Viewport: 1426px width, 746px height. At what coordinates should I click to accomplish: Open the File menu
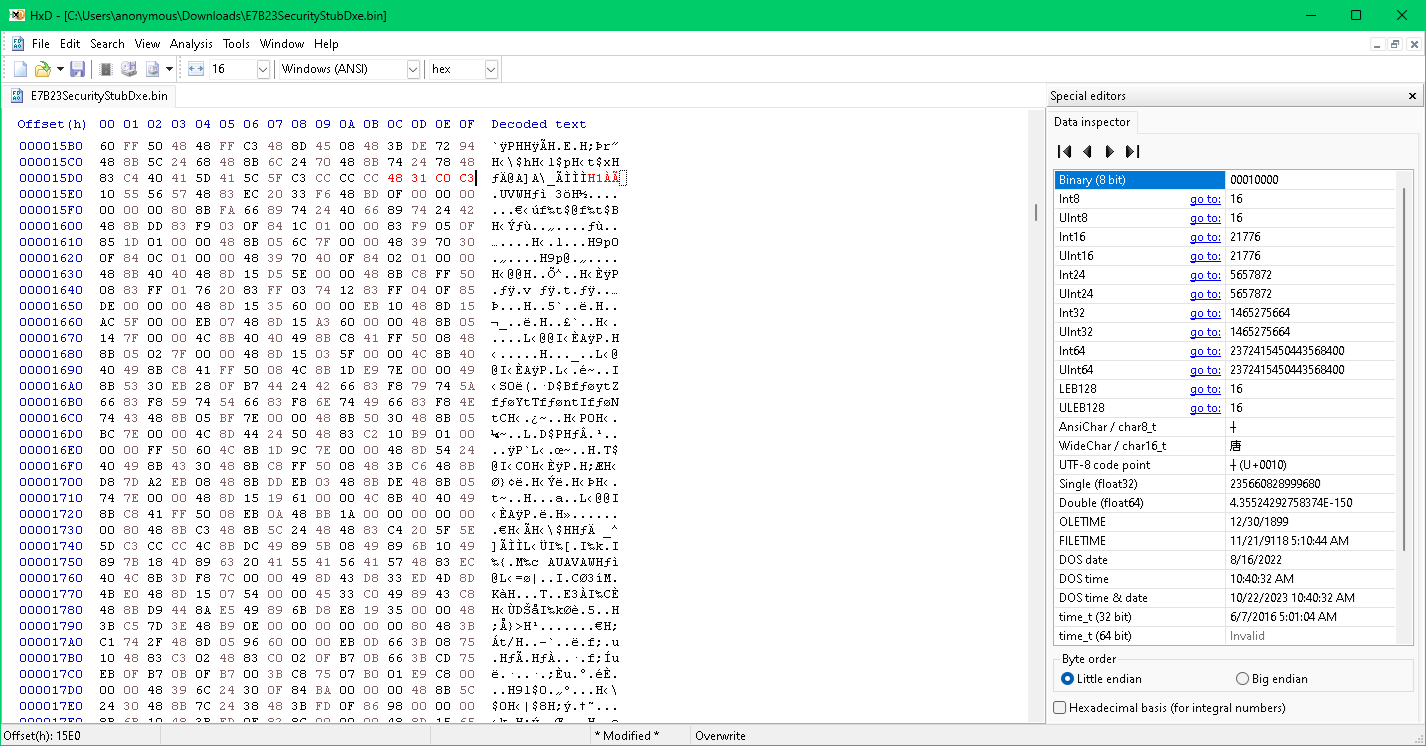coord(41,44)
